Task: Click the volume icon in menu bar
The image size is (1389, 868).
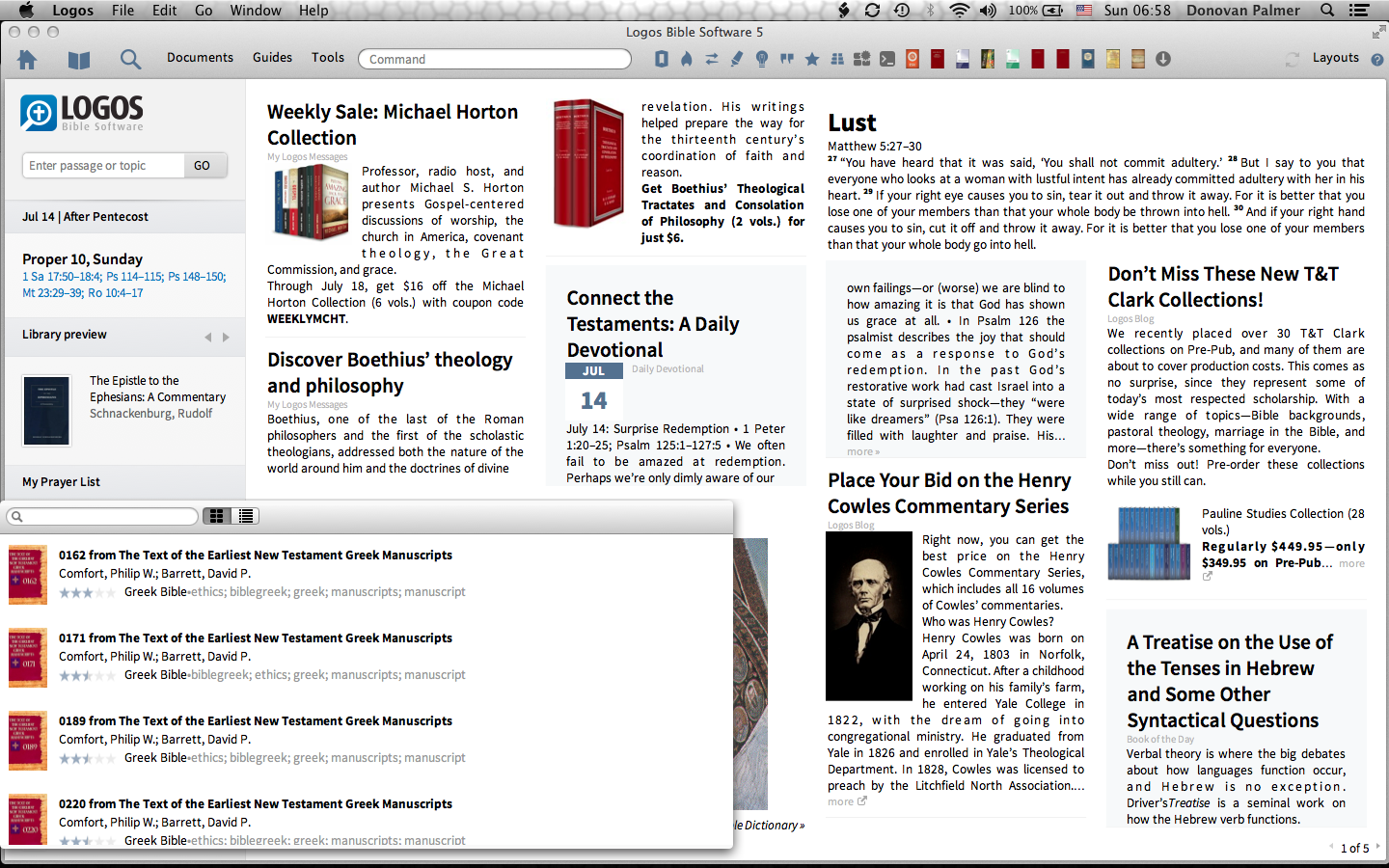Action: (988, 11)
